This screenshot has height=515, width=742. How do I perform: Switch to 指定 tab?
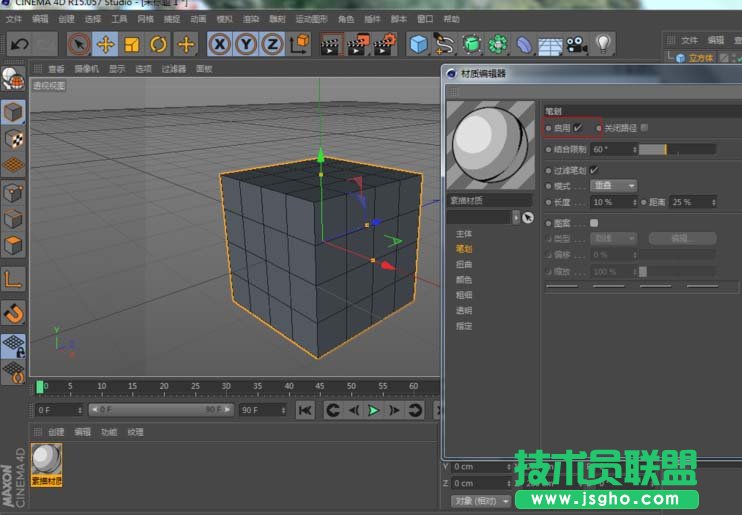[464, 326]
